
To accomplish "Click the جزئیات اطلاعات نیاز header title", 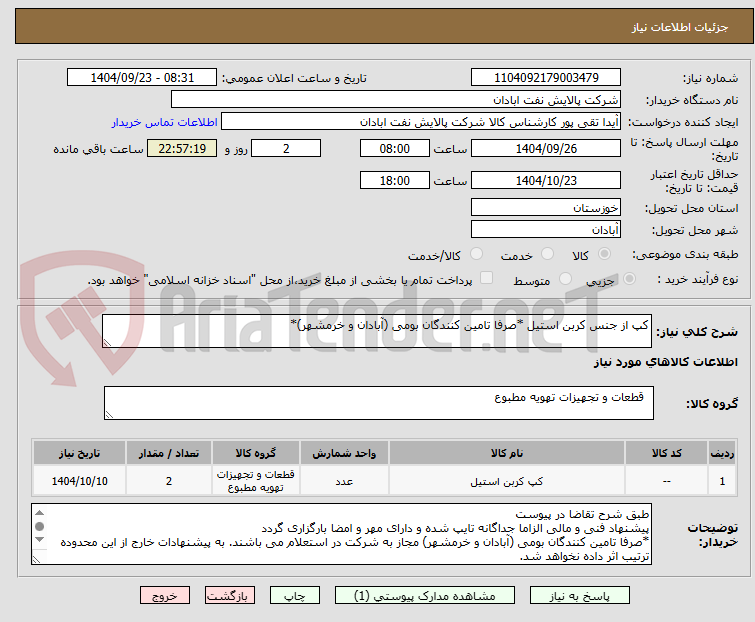I will (680, 27).
